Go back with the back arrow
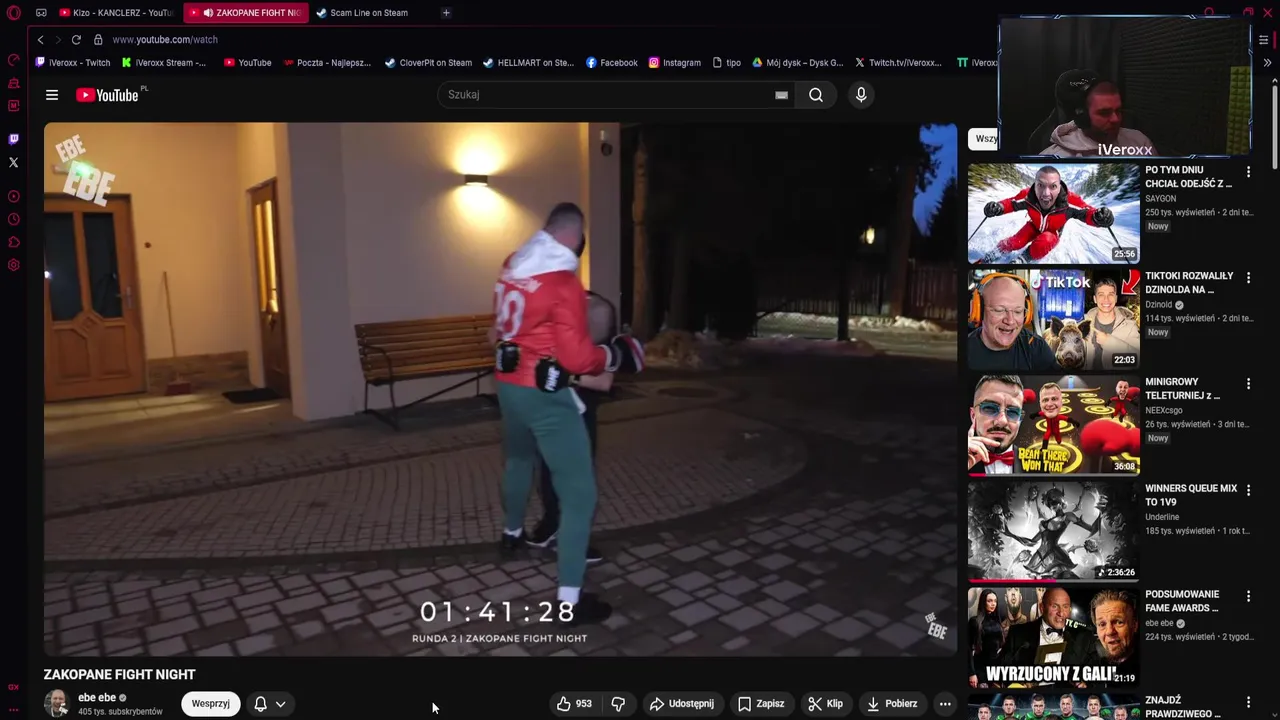 40,40
